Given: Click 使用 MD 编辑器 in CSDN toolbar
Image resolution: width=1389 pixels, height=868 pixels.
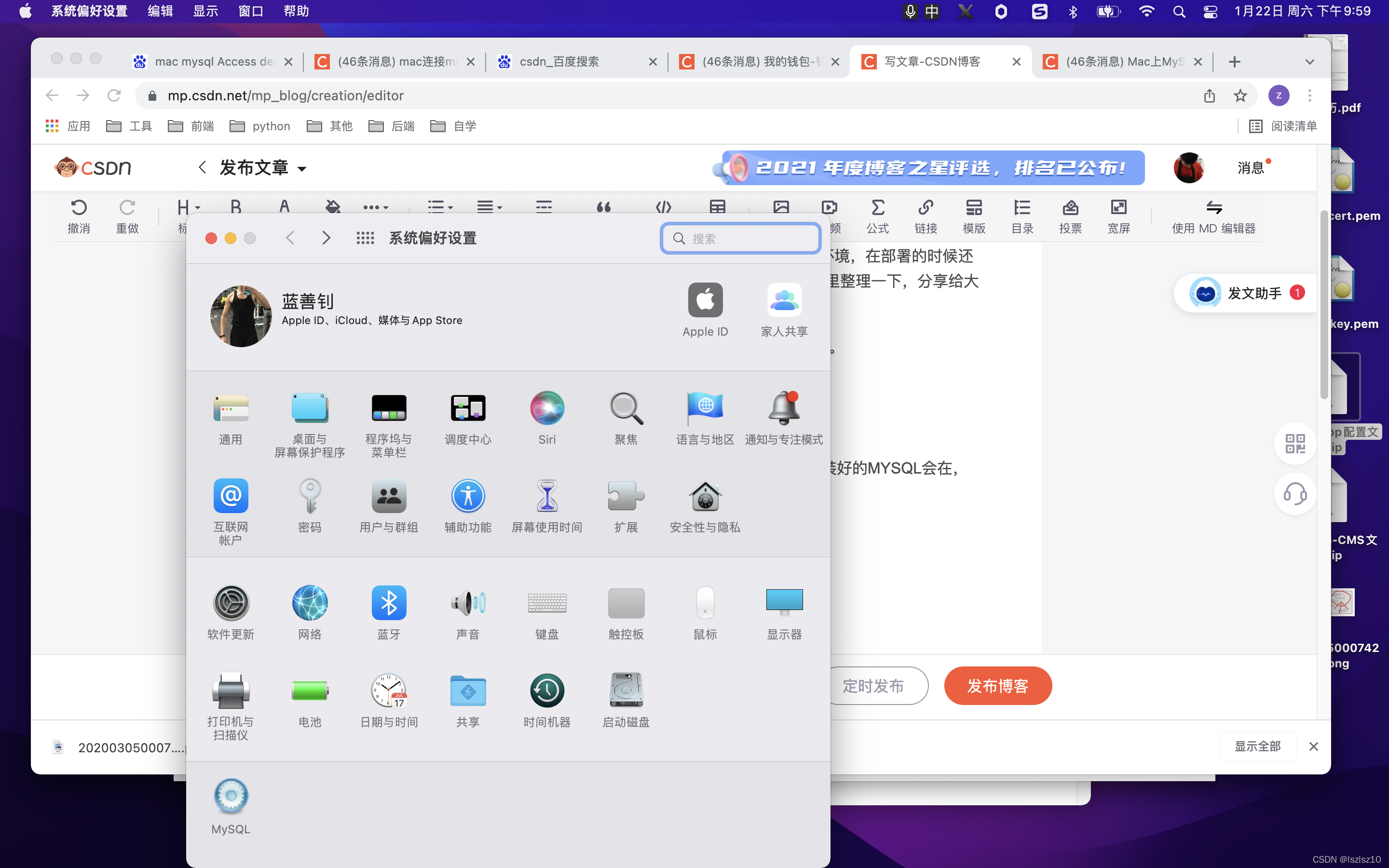Looking at the screenshot, I should pyautogui.click(x=1213, y=217).
